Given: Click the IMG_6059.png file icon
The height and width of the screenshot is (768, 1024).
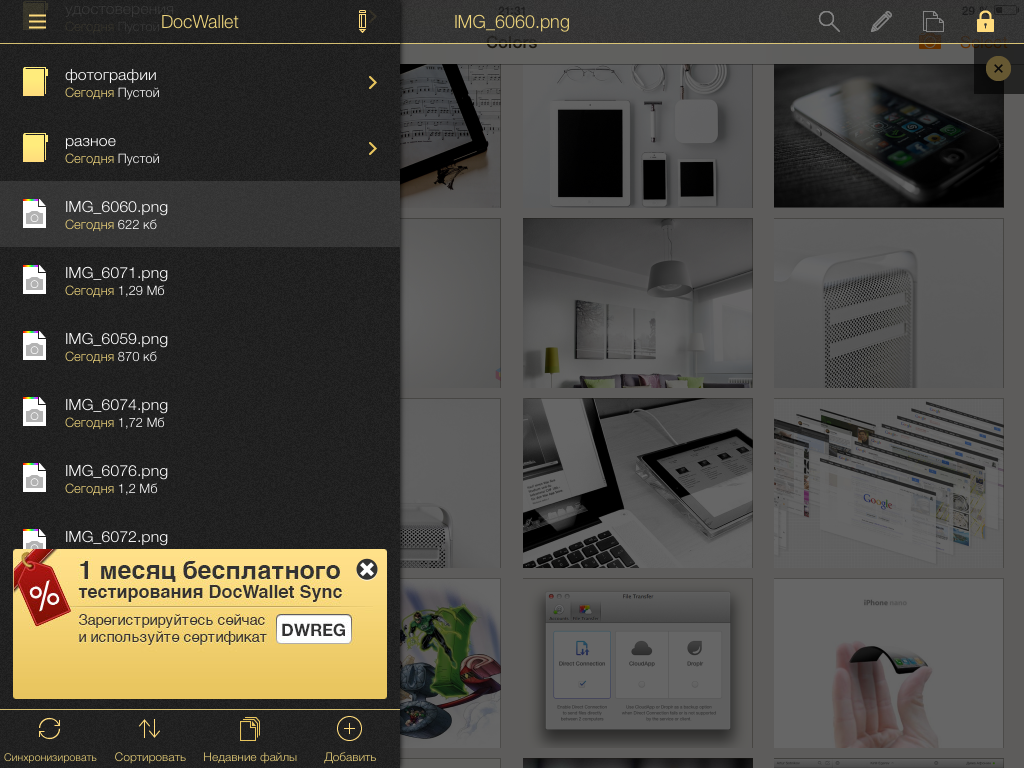Looking at the screenshot, I should click(x=35, y=345).
